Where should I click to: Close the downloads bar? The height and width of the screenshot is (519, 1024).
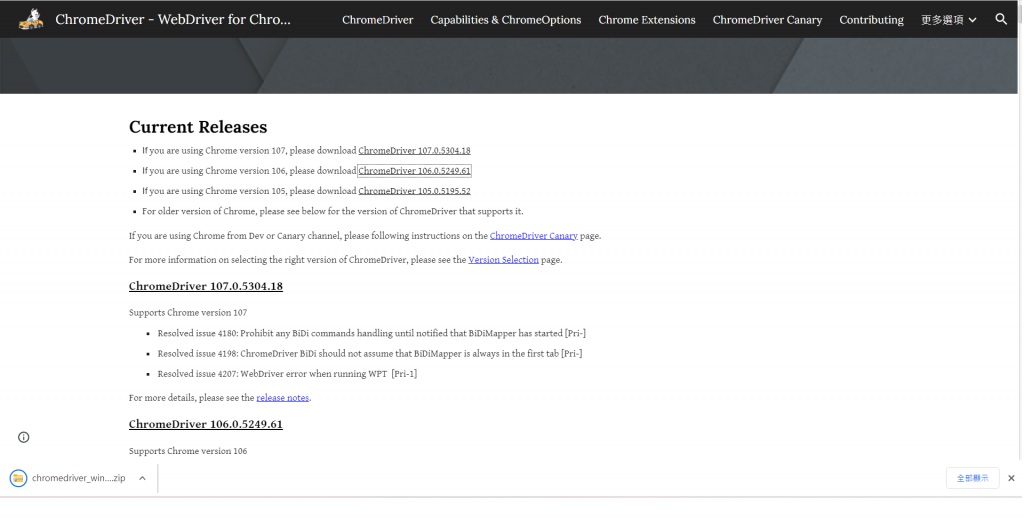coord(1011,479)
